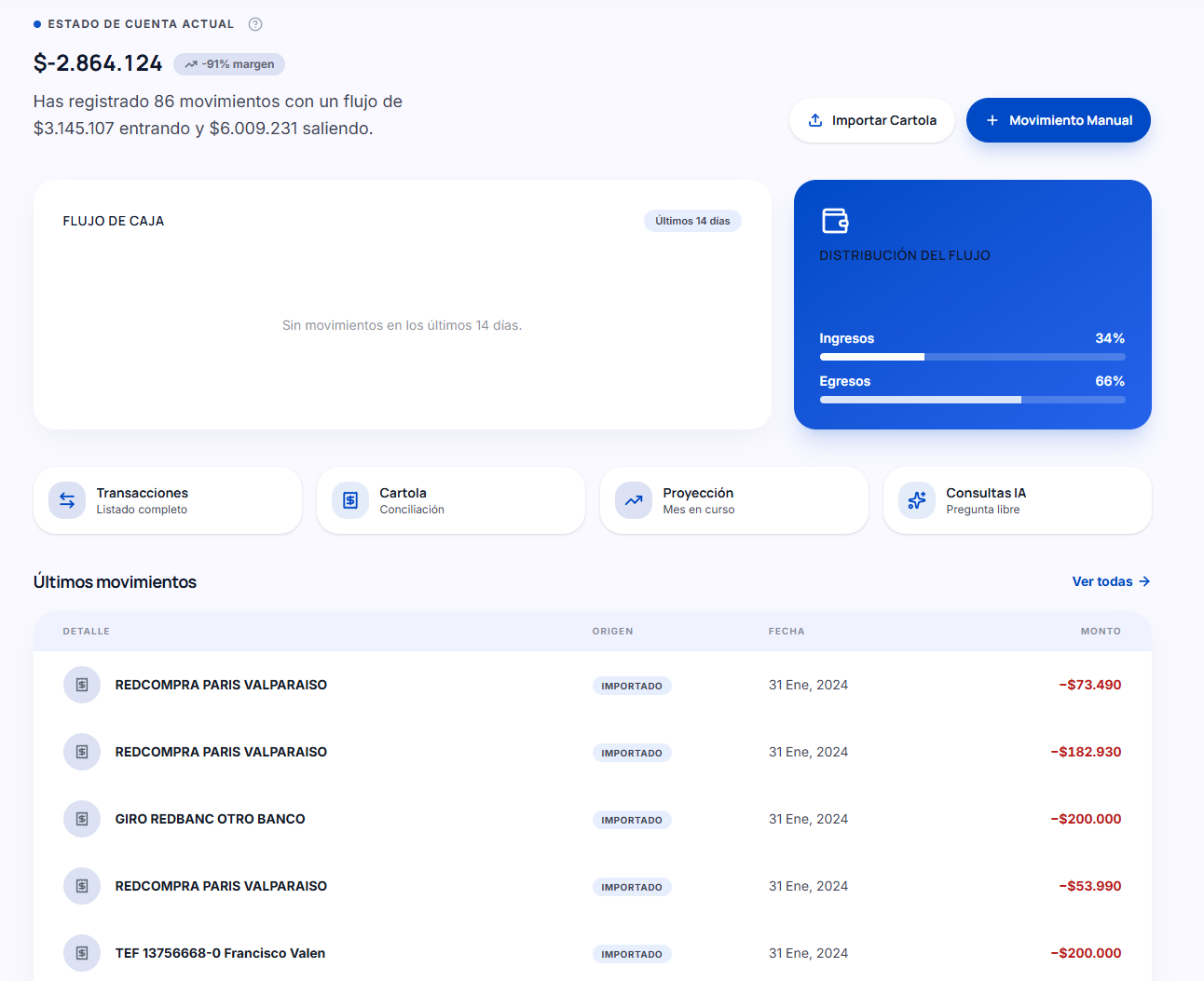Click the ORIGEN column header
Screen dimensions: 1204x981
(x=612, y=632)
